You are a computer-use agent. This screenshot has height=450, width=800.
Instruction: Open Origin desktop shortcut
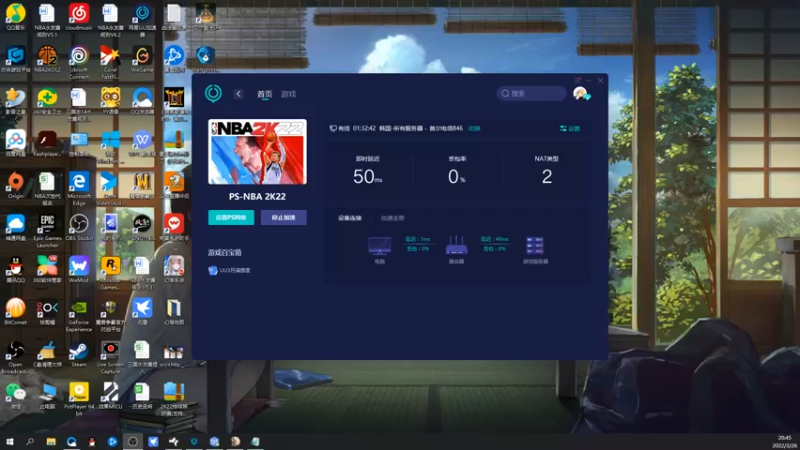(x=15, y=185)
